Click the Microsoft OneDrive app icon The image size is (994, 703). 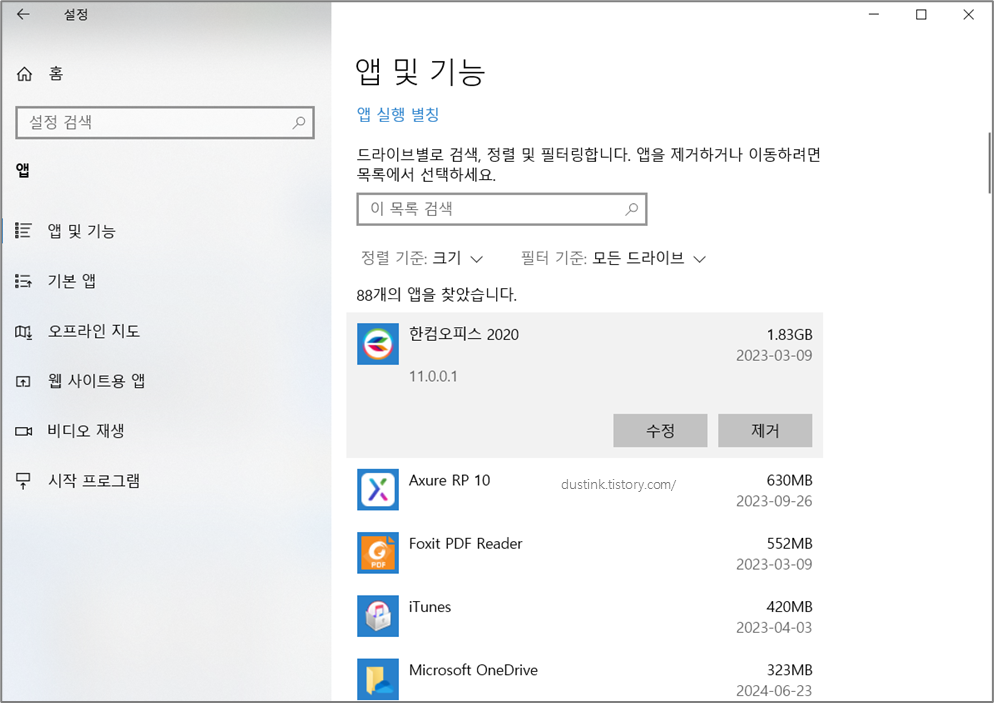(x=378, y=679)
